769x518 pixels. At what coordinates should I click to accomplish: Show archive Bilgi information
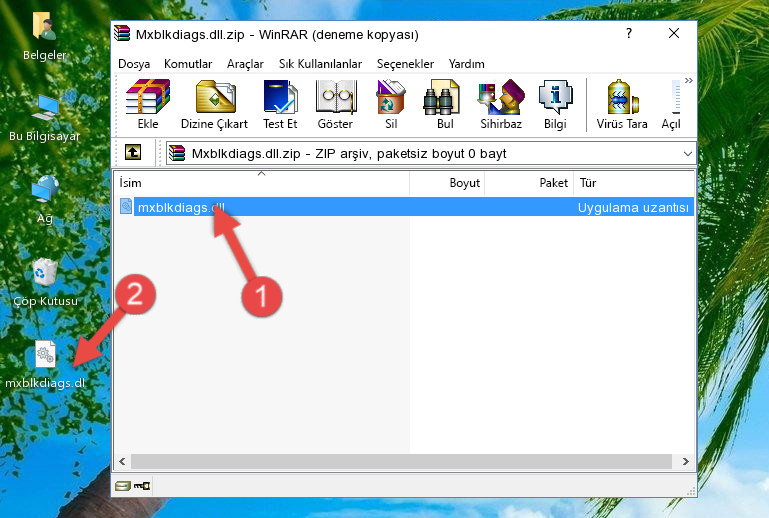[x=555, y=104]
